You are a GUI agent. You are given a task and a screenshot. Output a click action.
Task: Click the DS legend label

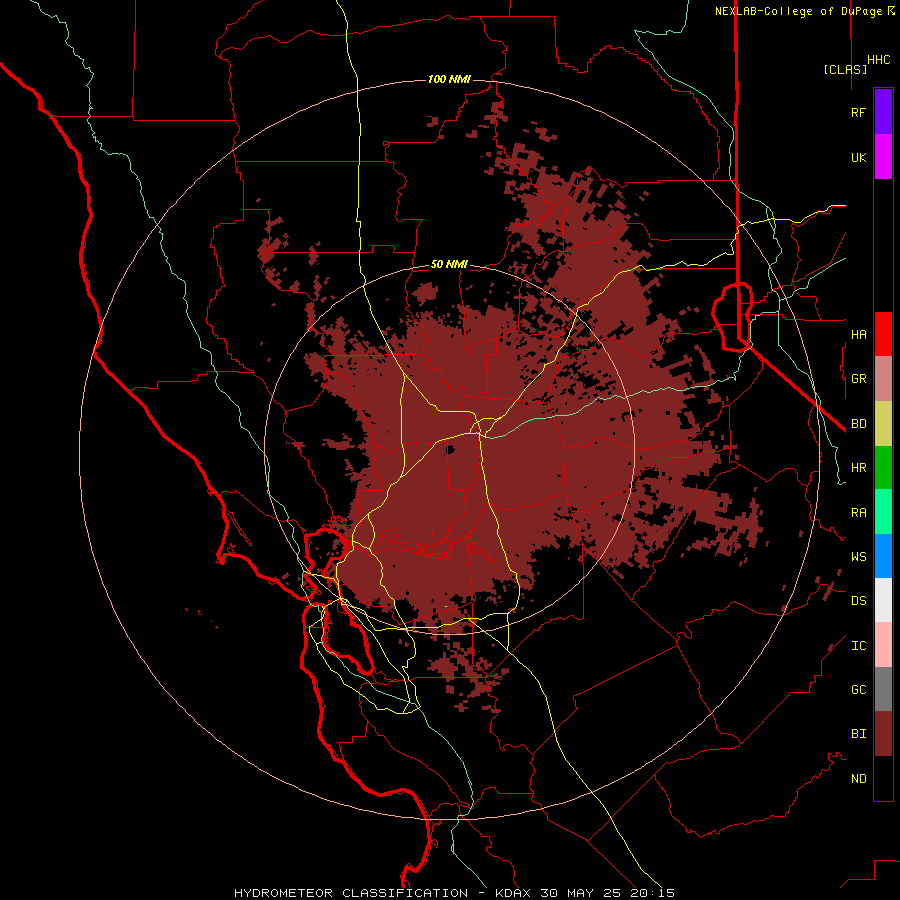(858, 601)
